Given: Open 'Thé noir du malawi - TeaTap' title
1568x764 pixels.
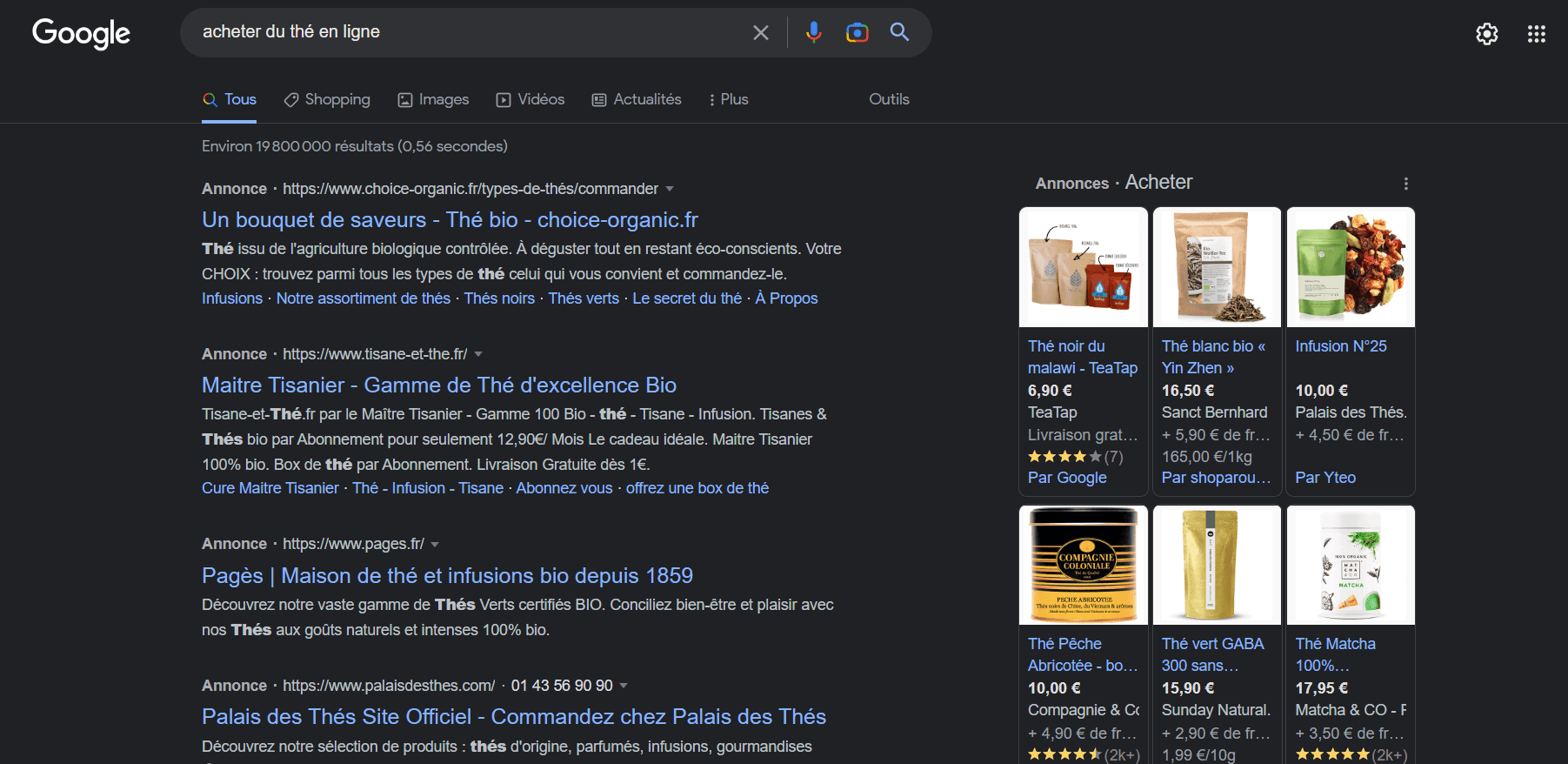Looking at the screenshot, I should tap(1083, 357).
